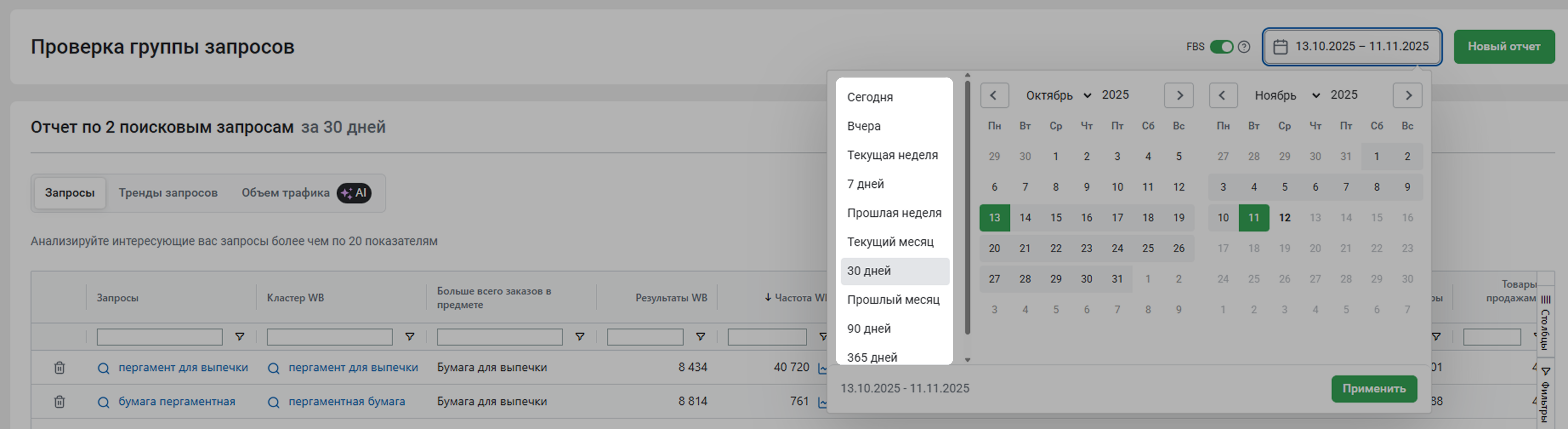1568x429 pixels.
Task: Toggle the FBS switch off
Action: tap(1221, 47)
